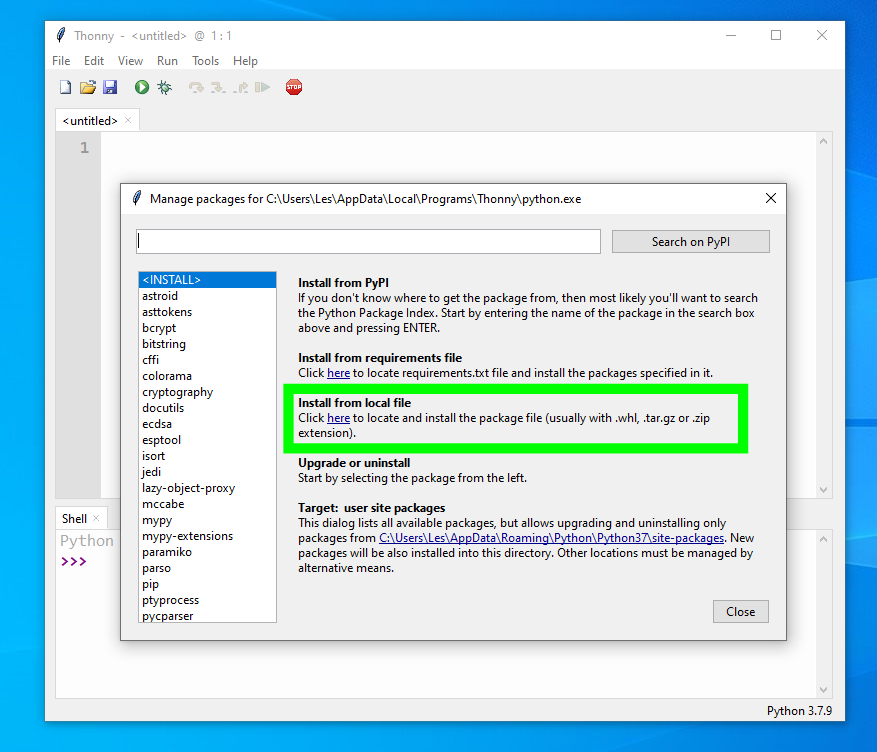The image size is (877, 752).
Task: Select mypy-extensions in the package list
Action: (x=207, y=536)
